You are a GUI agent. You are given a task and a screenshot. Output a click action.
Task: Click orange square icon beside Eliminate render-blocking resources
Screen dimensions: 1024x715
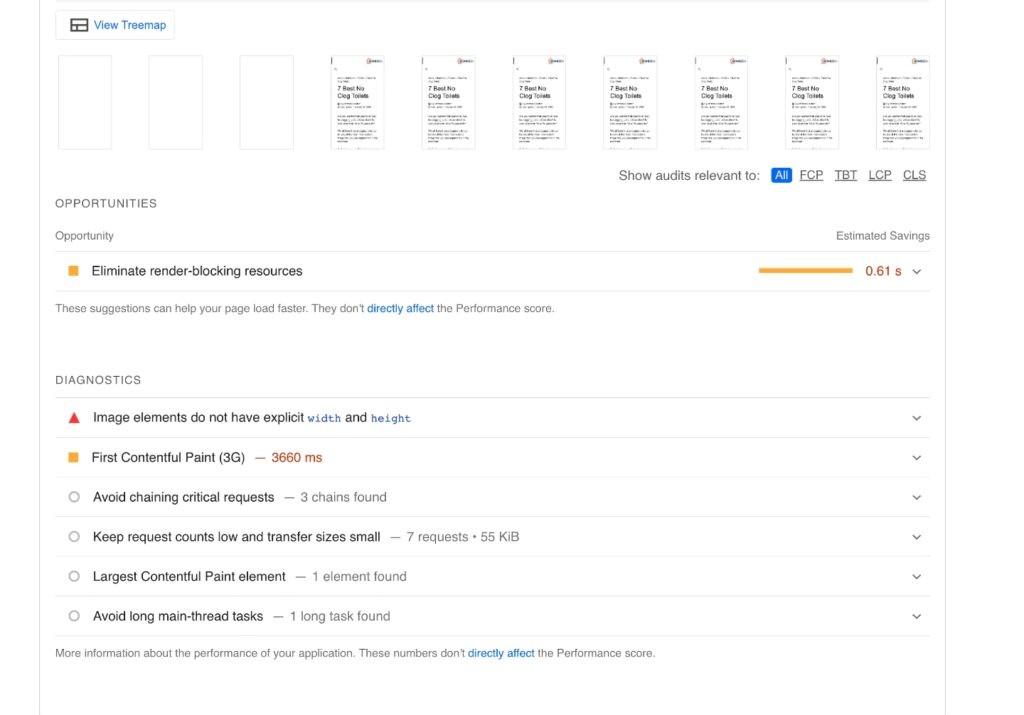click(73, 271)
